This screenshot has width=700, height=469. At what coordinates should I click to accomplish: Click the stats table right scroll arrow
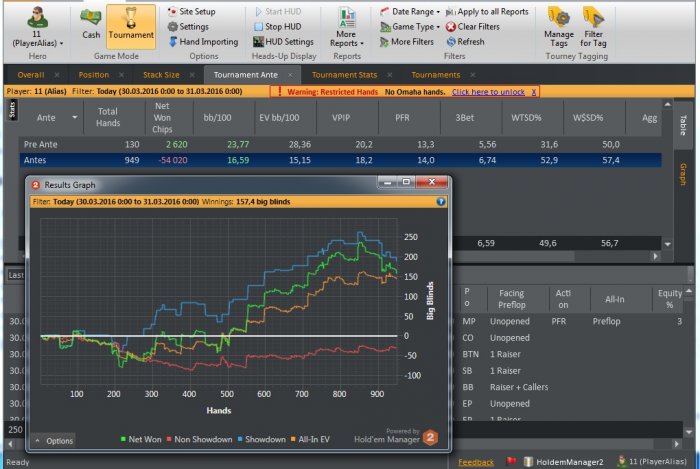click(x=655, y=256)
